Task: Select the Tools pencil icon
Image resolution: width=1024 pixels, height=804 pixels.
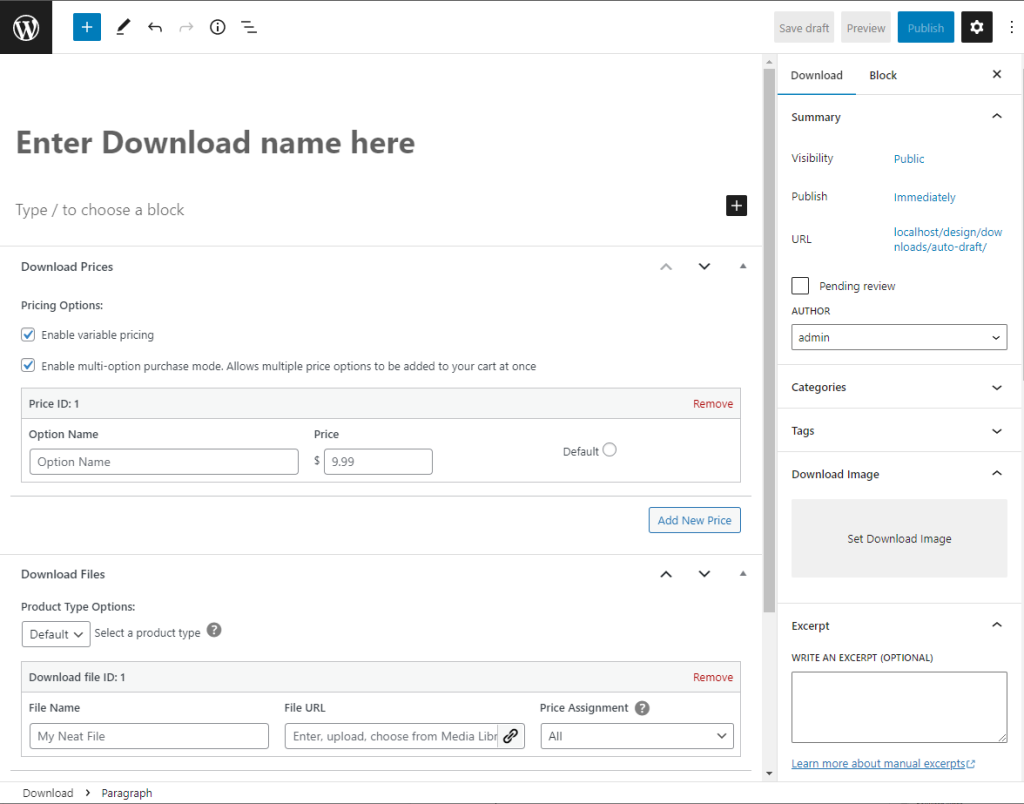Action: (x=123, y=27)
